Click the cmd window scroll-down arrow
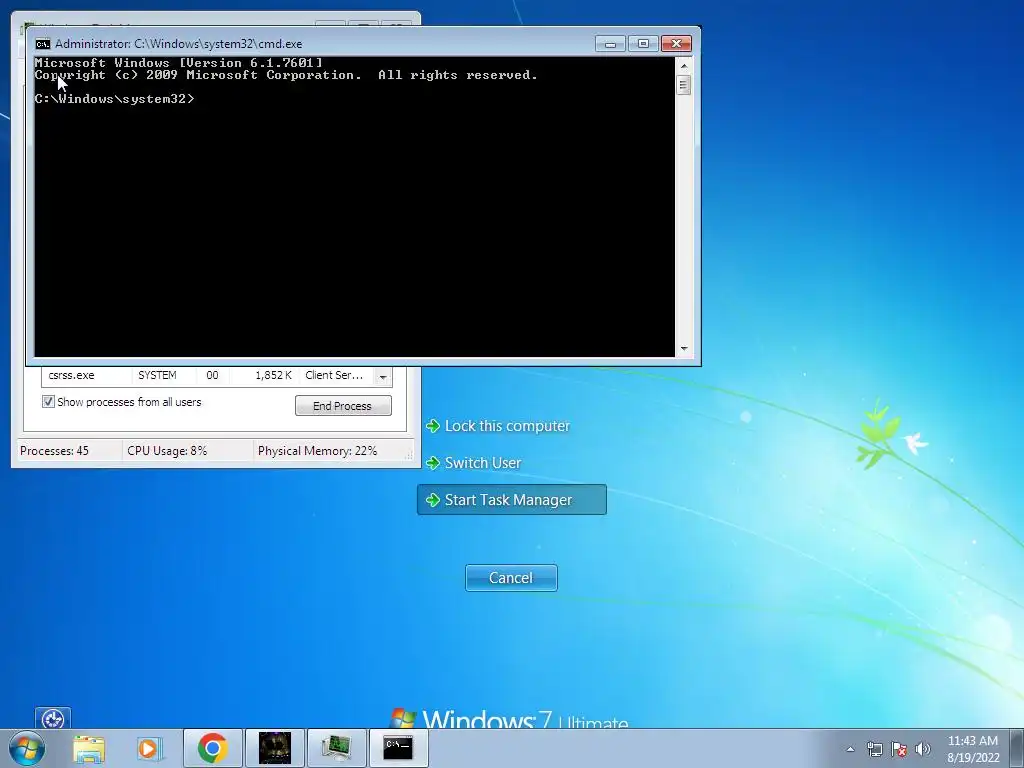 (x=684, y=349)
